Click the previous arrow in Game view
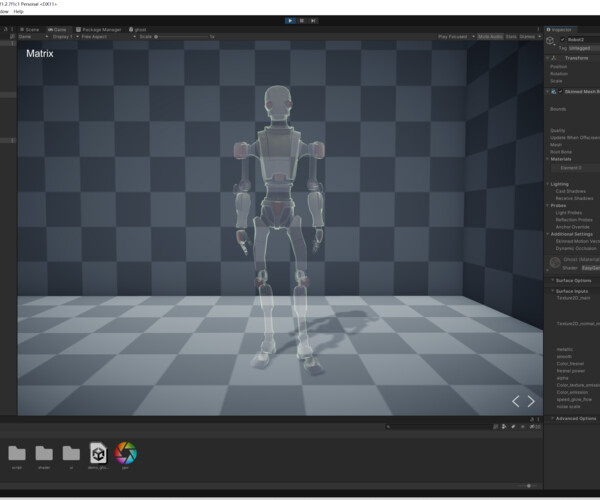Screen dimensions: 600x500 [x=516, y=401]
